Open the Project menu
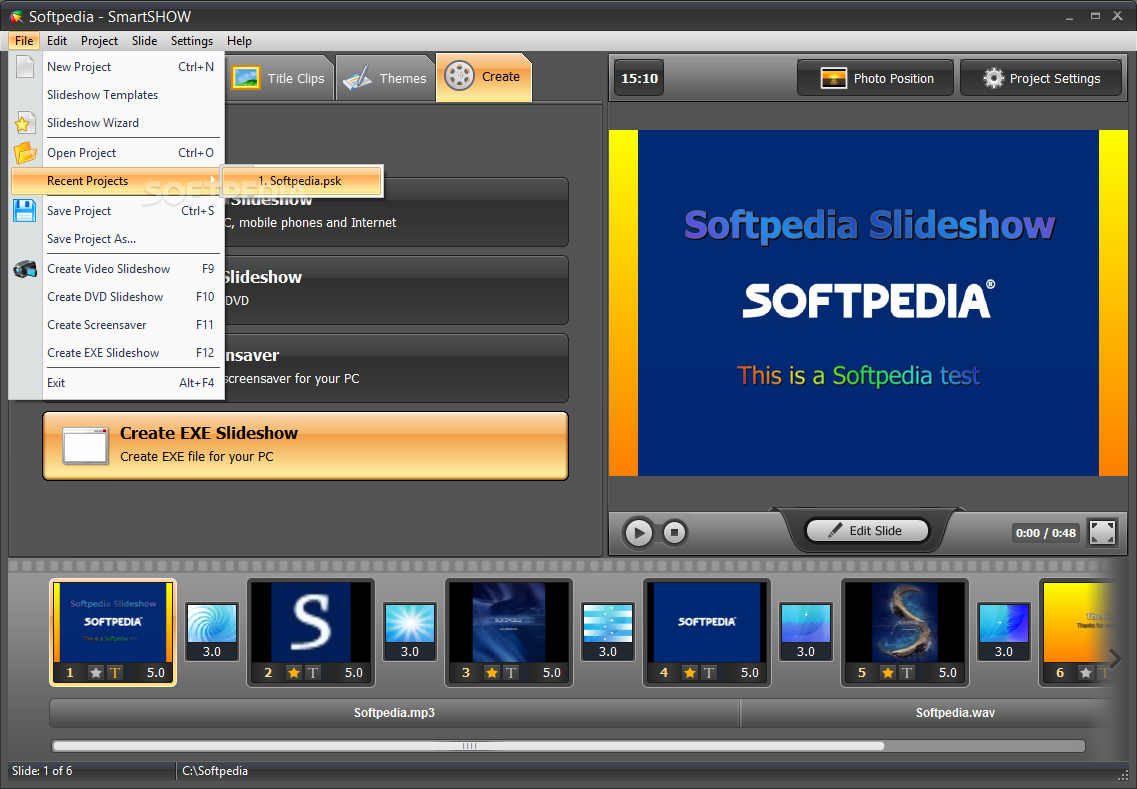1137x789 pixels. pyautogui.click(x=99, y=41)
